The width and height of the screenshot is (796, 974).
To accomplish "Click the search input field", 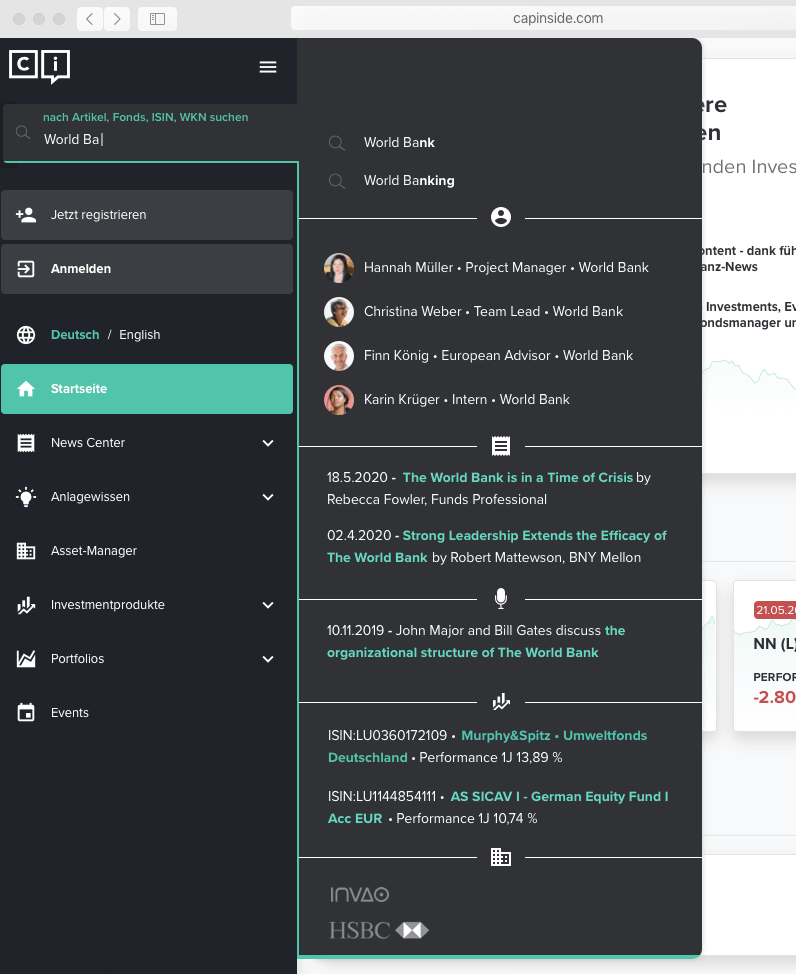I will [x=160, y=140].
